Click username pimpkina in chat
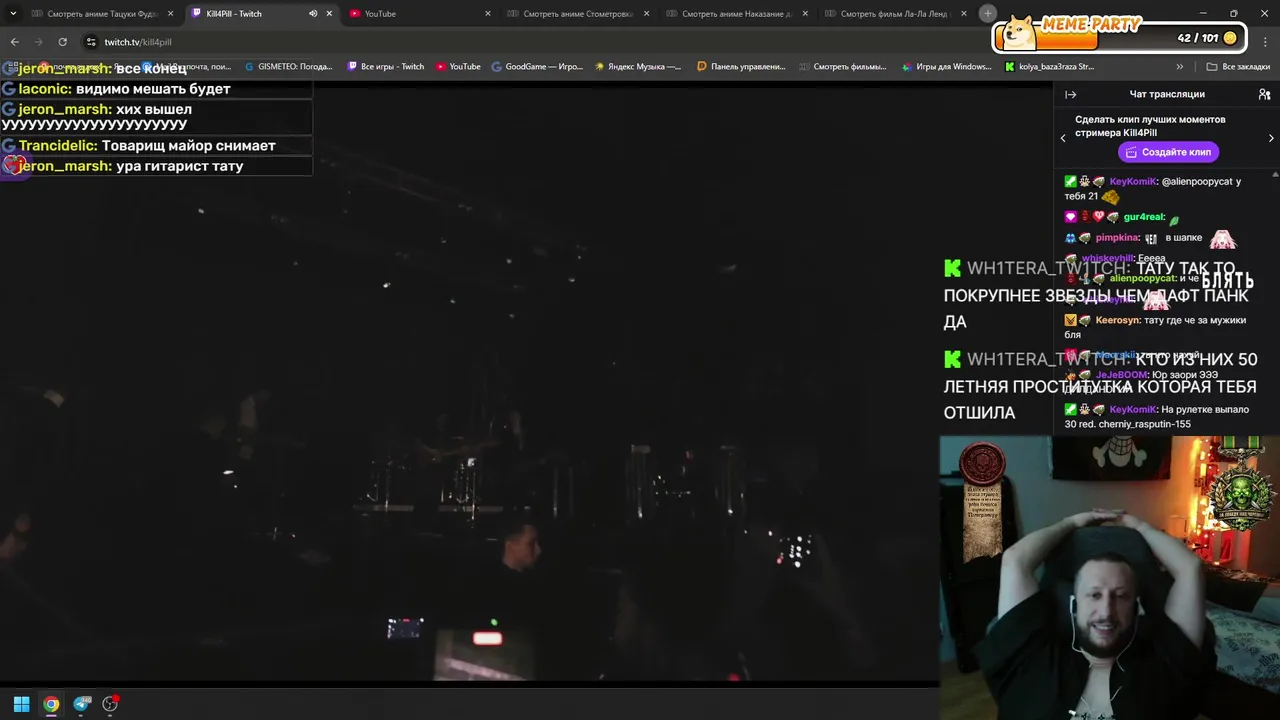 [1117, 238]
